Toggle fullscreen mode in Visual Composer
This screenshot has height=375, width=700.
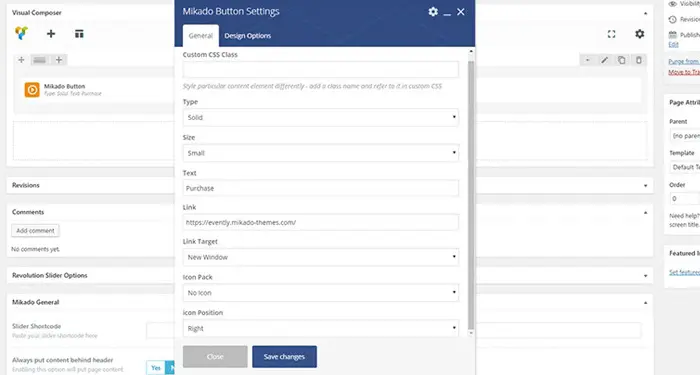(x=611, y=34)
